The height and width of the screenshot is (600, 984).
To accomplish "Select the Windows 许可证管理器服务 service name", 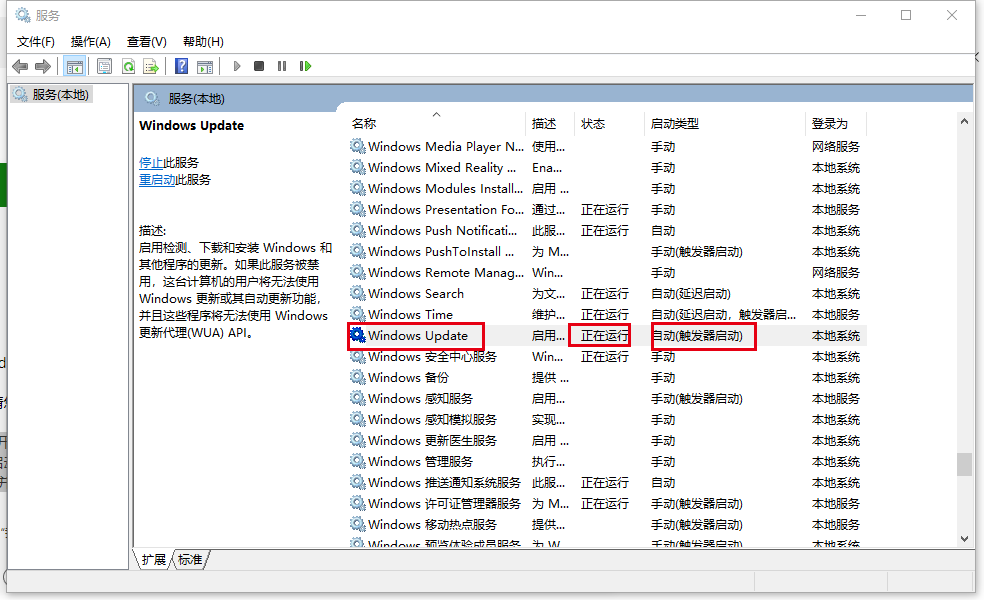I will coord(444,504).
